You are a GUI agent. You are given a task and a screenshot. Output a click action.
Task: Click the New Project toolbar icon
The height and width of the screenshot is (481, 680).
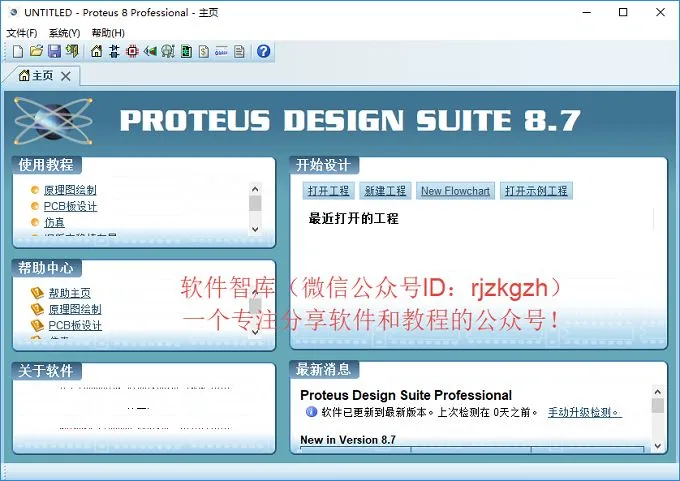click(x=18, y=52)
